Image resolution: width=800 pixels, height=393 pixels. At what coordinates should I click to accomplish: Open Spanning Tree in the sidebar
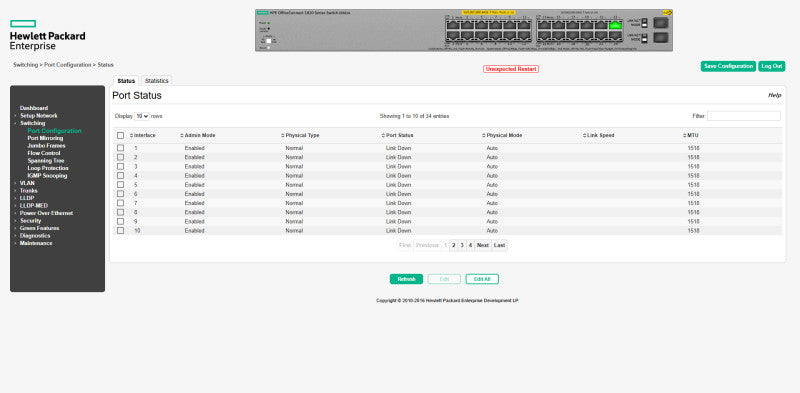pos(46,161)
